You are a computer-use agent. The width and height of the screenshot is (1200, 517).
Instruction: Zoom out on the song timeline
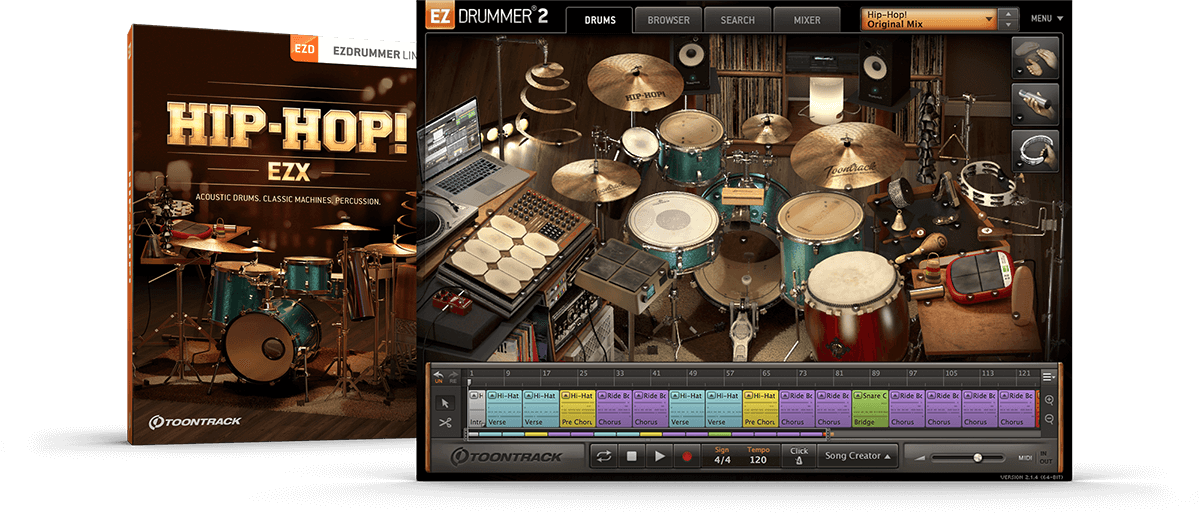(x=1047, y=420)
